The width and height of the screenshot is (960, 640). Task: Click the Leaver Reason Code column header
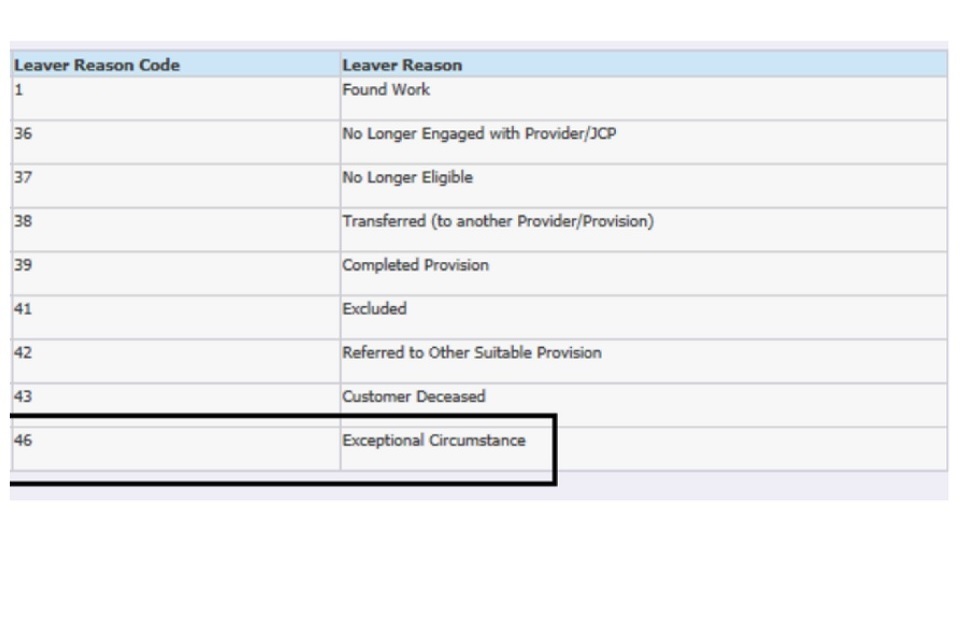click(97, 65)
